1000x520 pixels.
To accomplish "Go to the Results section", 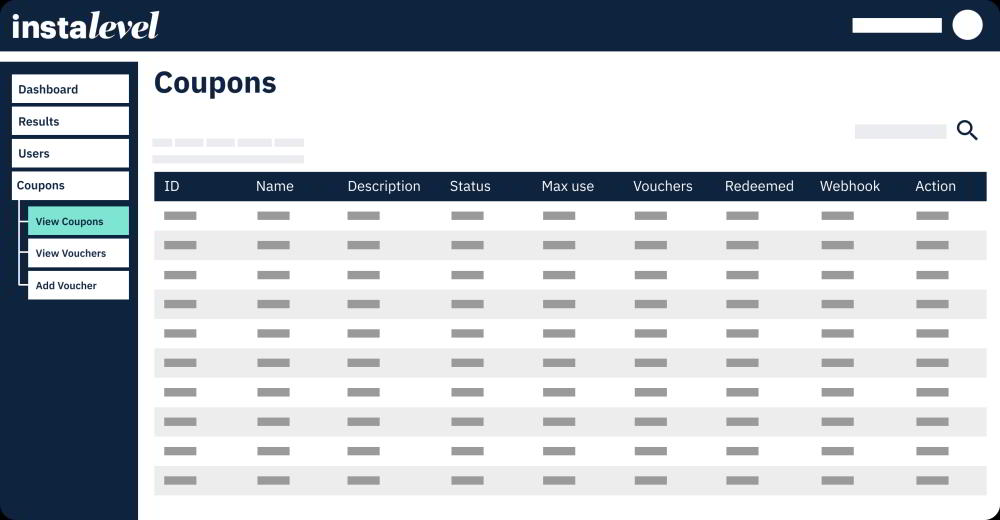I will tap(70, 121).
